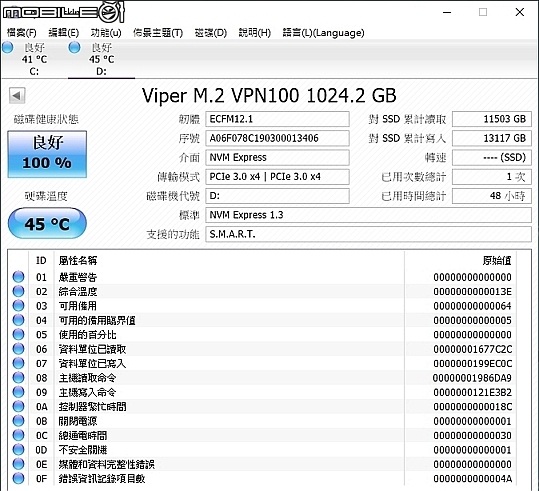Click the standard field NVM Express 1.3
The height and width of the screenshot is (491, 539).
click(368, 215)
